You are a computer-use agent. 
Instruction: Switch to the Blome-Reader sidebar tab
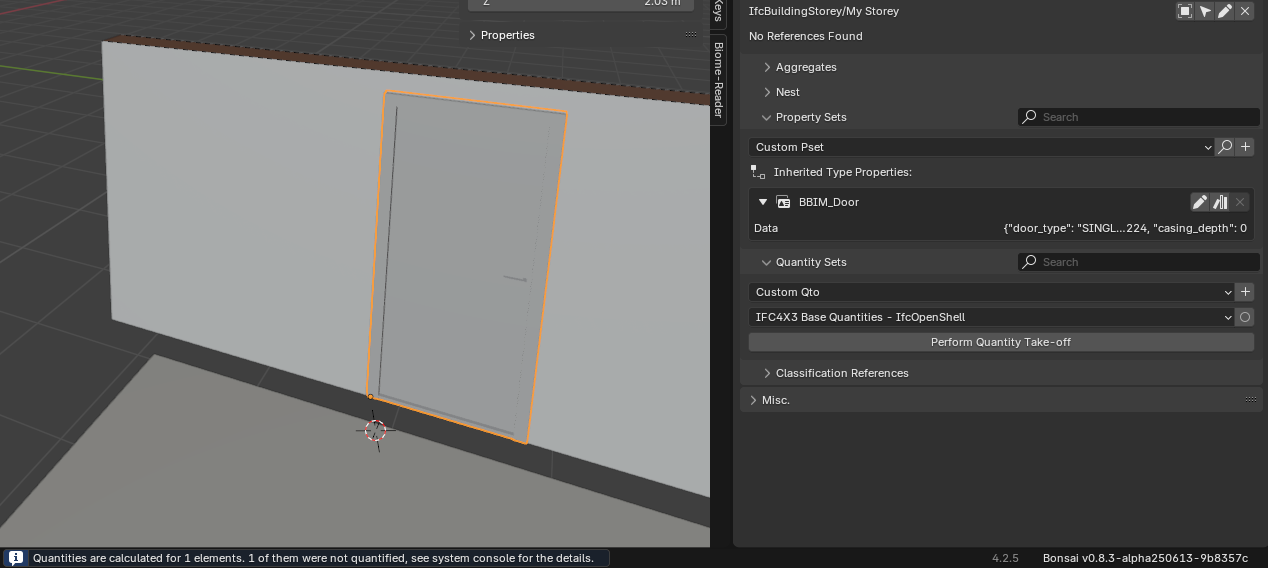[718, 79]
